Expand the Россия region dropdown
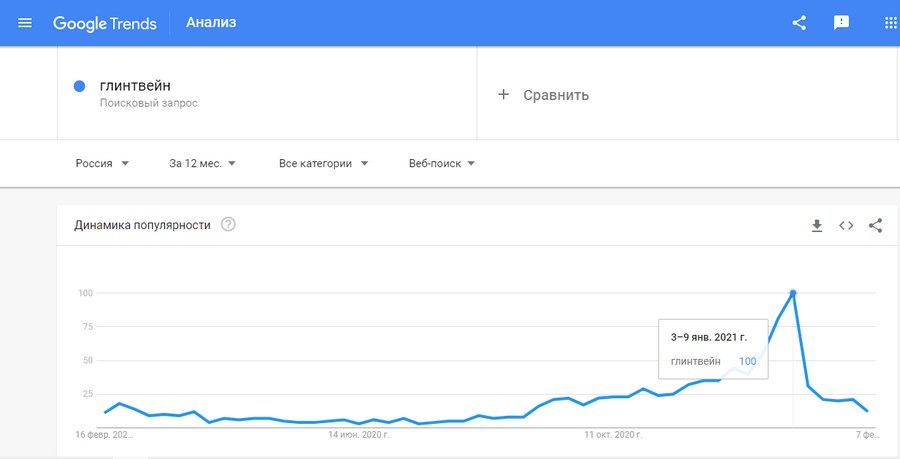This screenshot has width=900, height=459. [x=102, y=164]
